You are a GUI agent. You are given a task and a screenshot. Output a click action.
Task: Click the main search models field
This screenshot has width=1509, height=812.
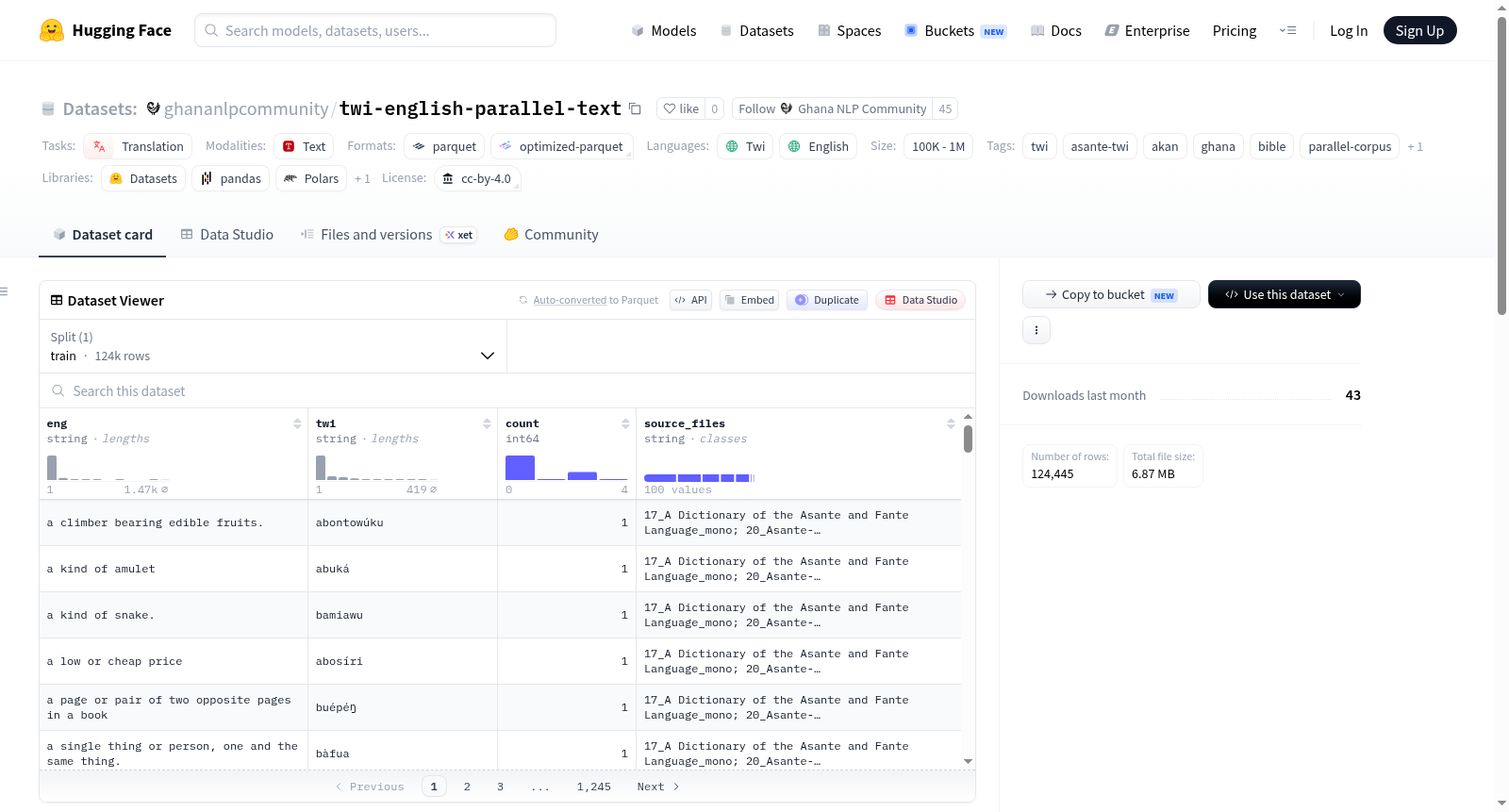[x=375, y=30]
